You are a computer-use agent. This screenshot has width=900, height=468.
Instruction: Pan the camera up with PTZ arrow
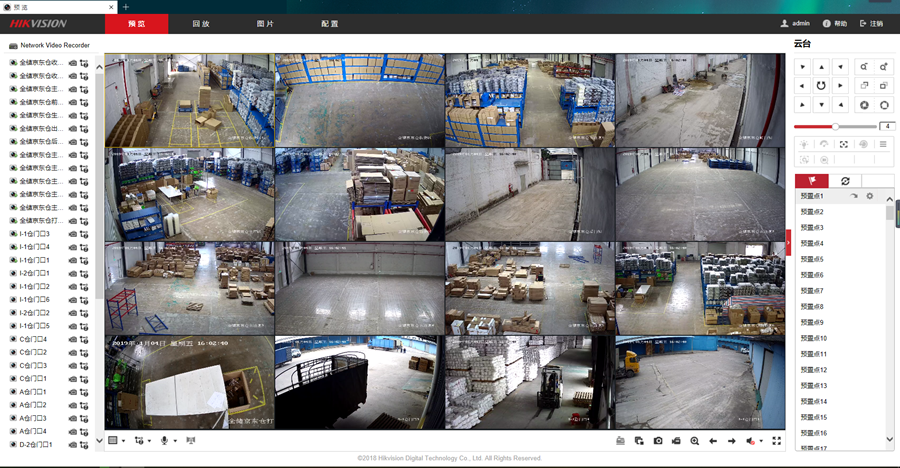[x=821, y=67]
